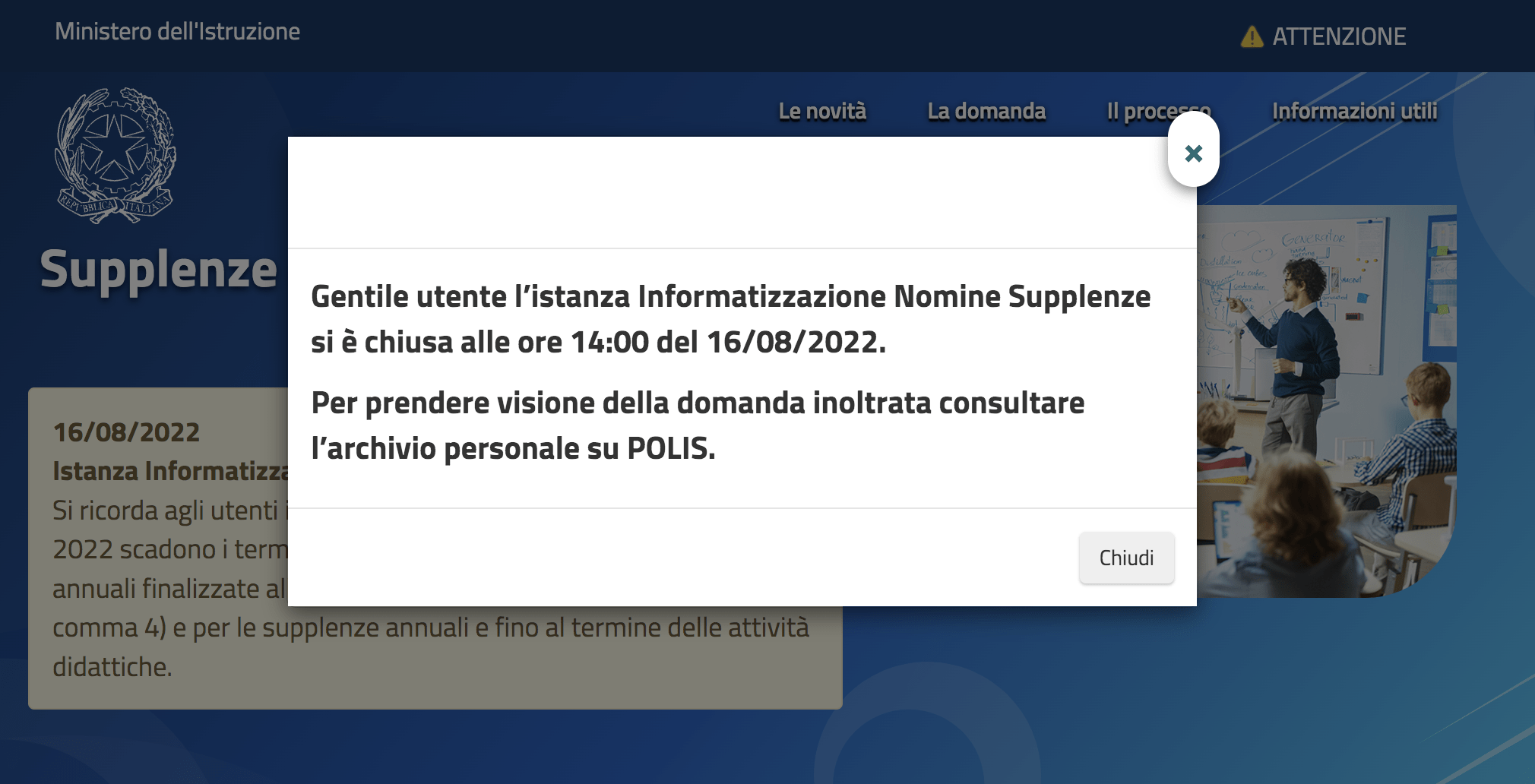Screen dimensions: 1535x784
Task: Click the 16/08/2022 date in news card
Action: point(126,432)
